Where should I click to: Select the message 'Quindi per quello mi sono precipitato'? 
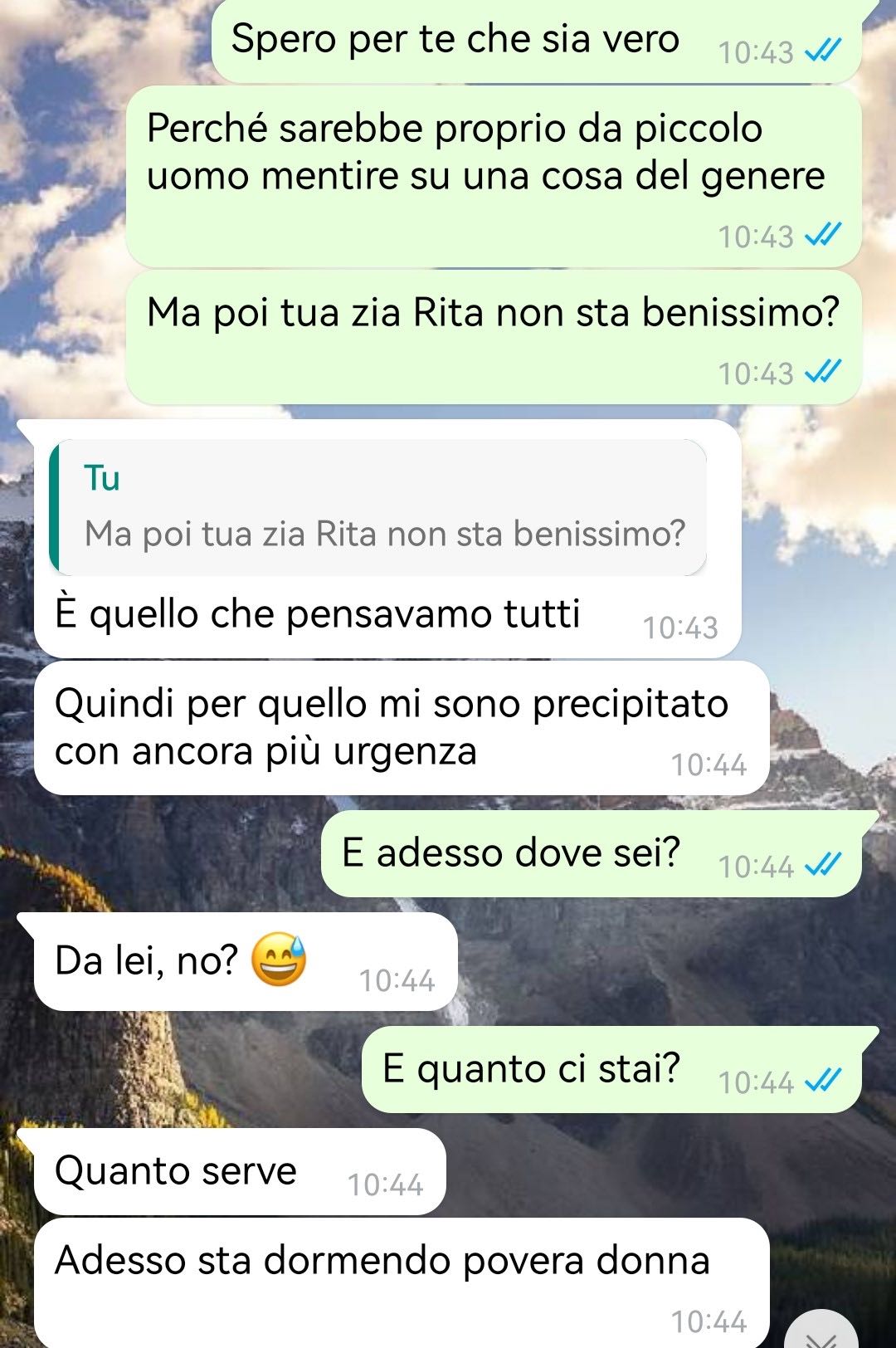coord(402,728)
